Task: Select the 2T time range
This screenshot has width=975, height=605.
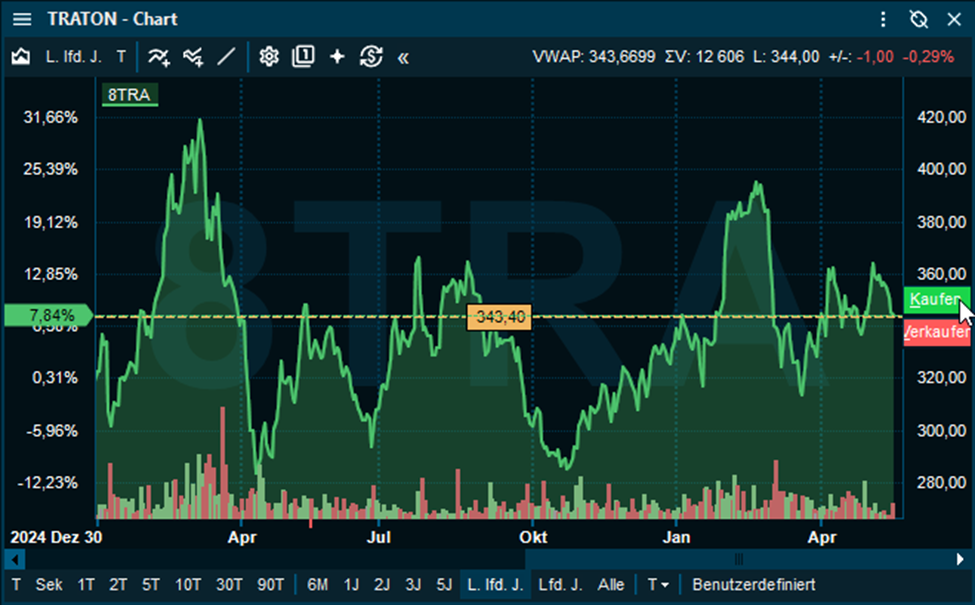Action: pyautogui.click(x=118, y=585)
